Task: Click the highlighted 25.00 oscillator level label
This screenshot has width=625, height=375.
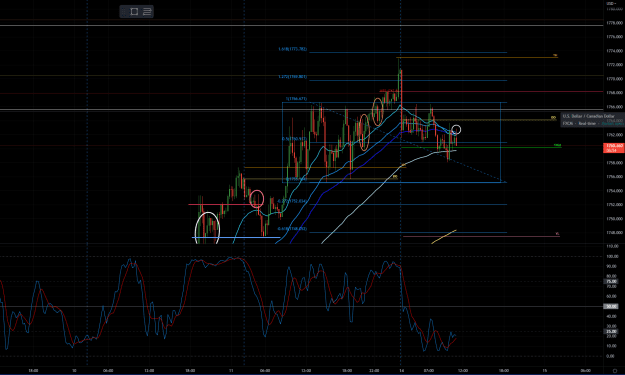Action: tap(611, 332)
